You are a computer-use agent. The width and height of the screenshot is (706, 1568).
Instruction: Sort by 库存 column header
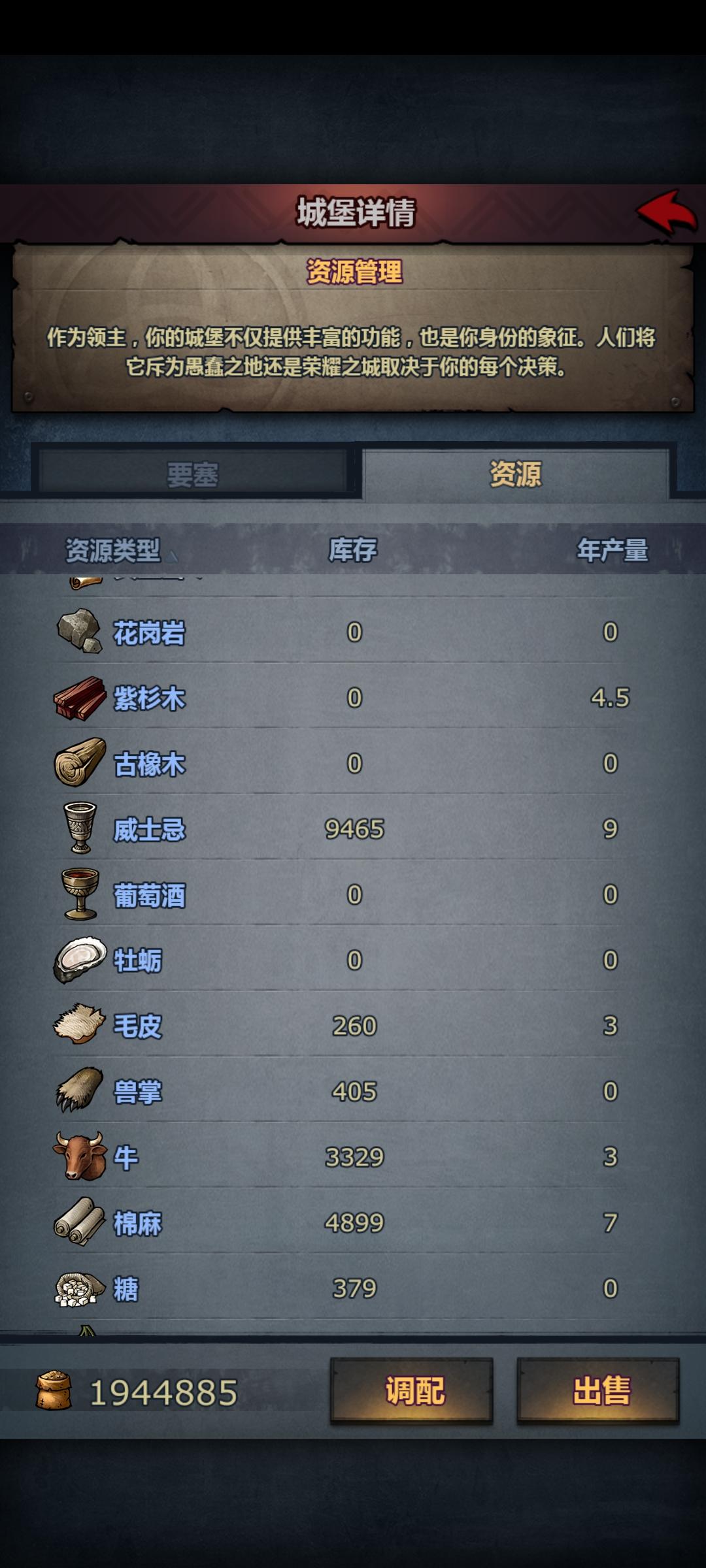(353, 550)
